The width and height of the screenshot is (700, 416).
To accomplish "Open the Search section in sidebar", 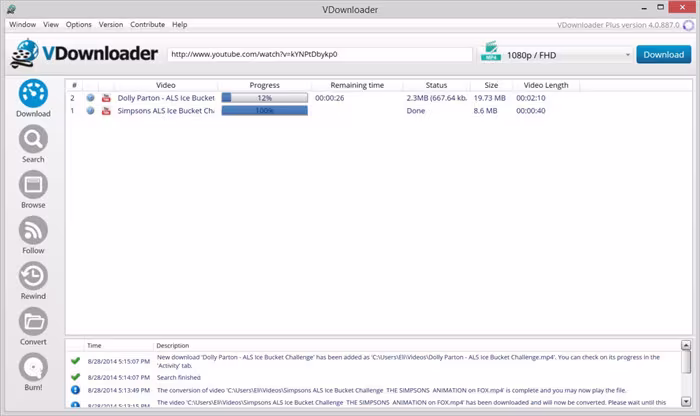I will [x=33, y=144].
